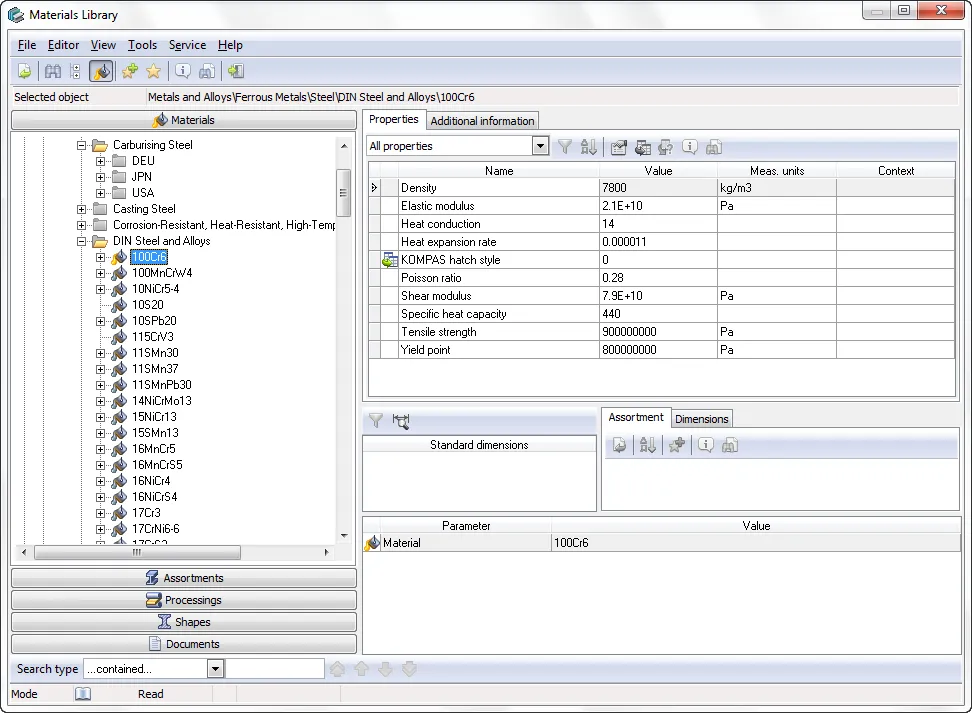Open favorites with the yellow star icon
Viewport: 972px width, 713px height.
point(153,71)
